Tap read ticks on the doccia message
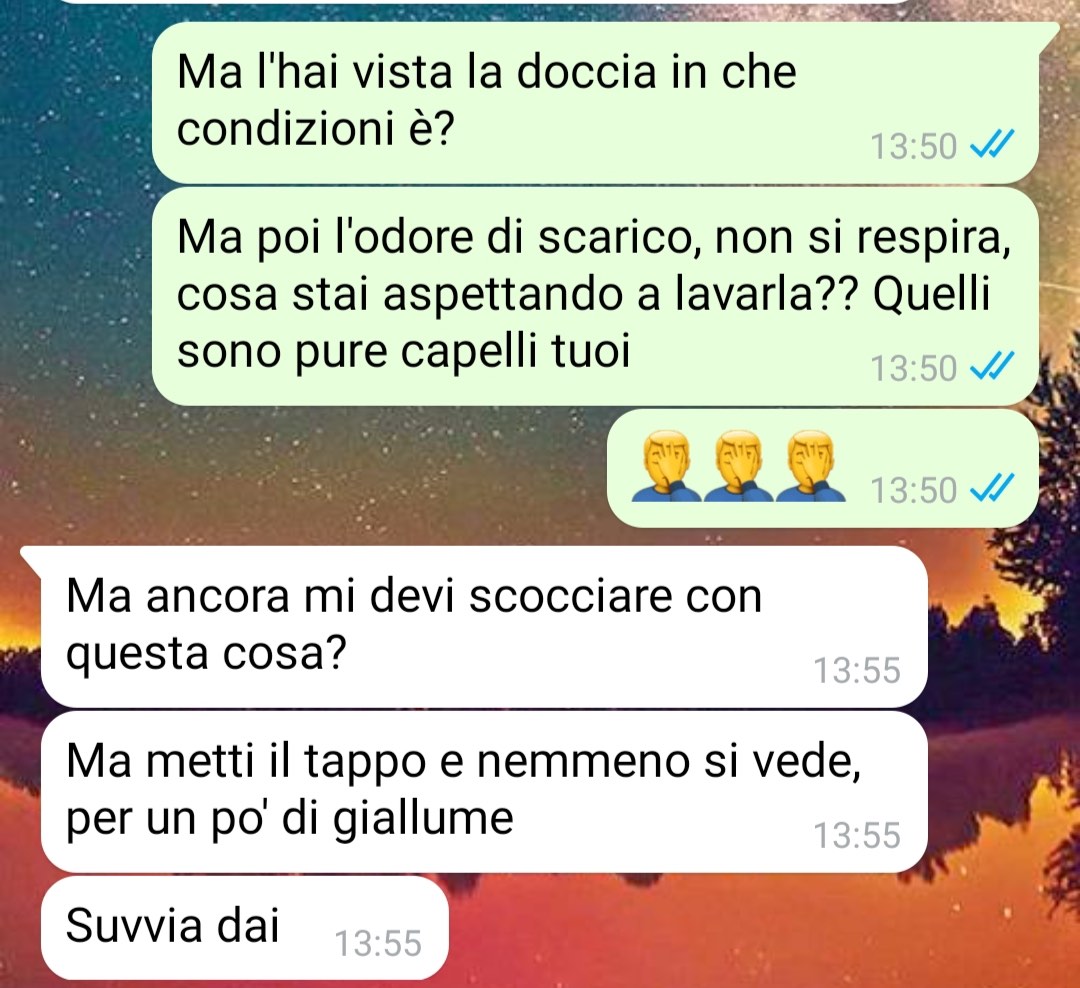Image resolution: width=1080 pixels, height=988 pixels. pyautogui.click(x=992, y=145)
